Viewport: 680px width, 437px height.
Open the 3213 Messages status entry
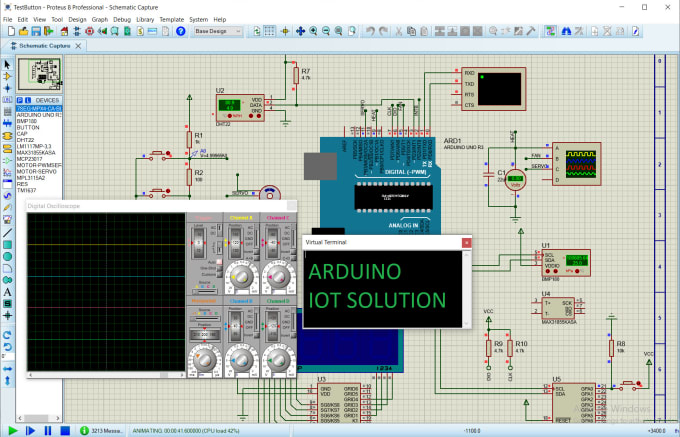tap(102, 430)
